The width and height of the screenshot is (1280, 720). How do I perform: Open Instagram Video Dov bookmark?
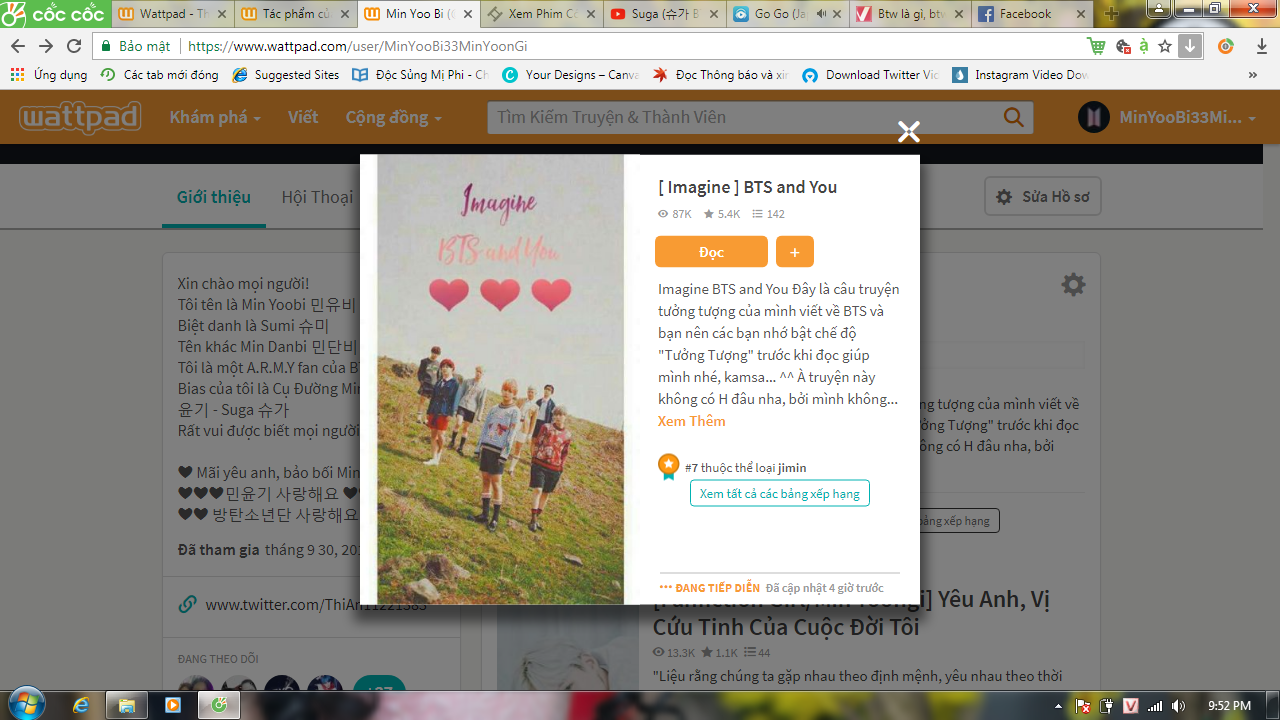click(1021, 75)
